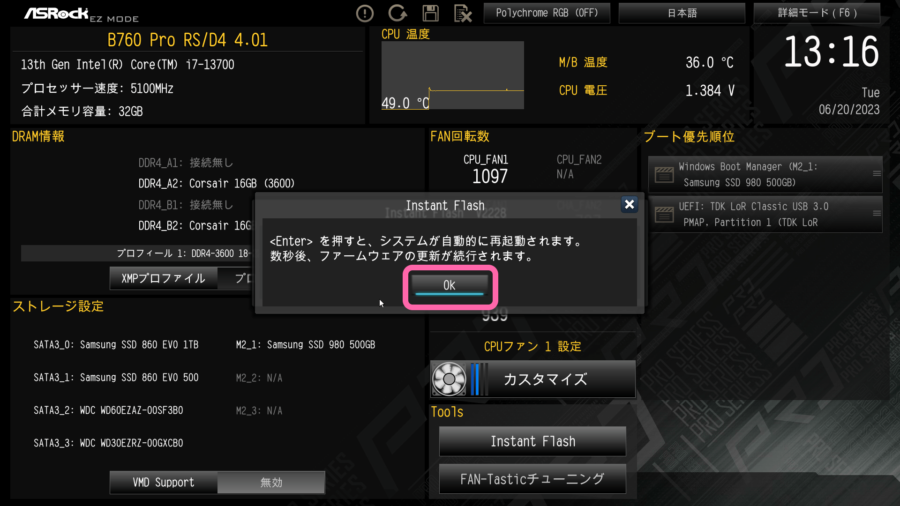900x506 pixels.
Task: Switch to 詳細モード (F6)
Action: click(x=817, y=13)
